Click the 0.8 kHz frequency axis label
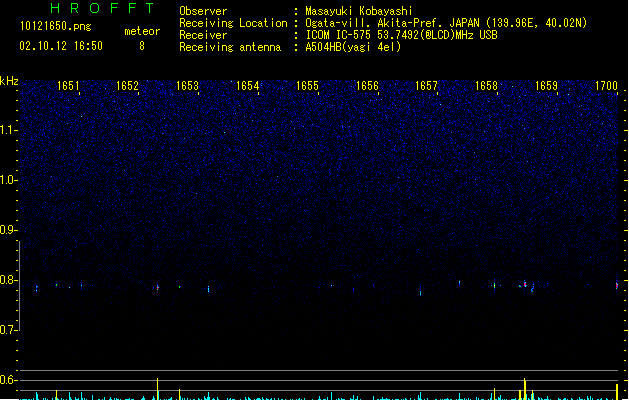The width and height of the screenshot is (629, 400). (8, 280)
